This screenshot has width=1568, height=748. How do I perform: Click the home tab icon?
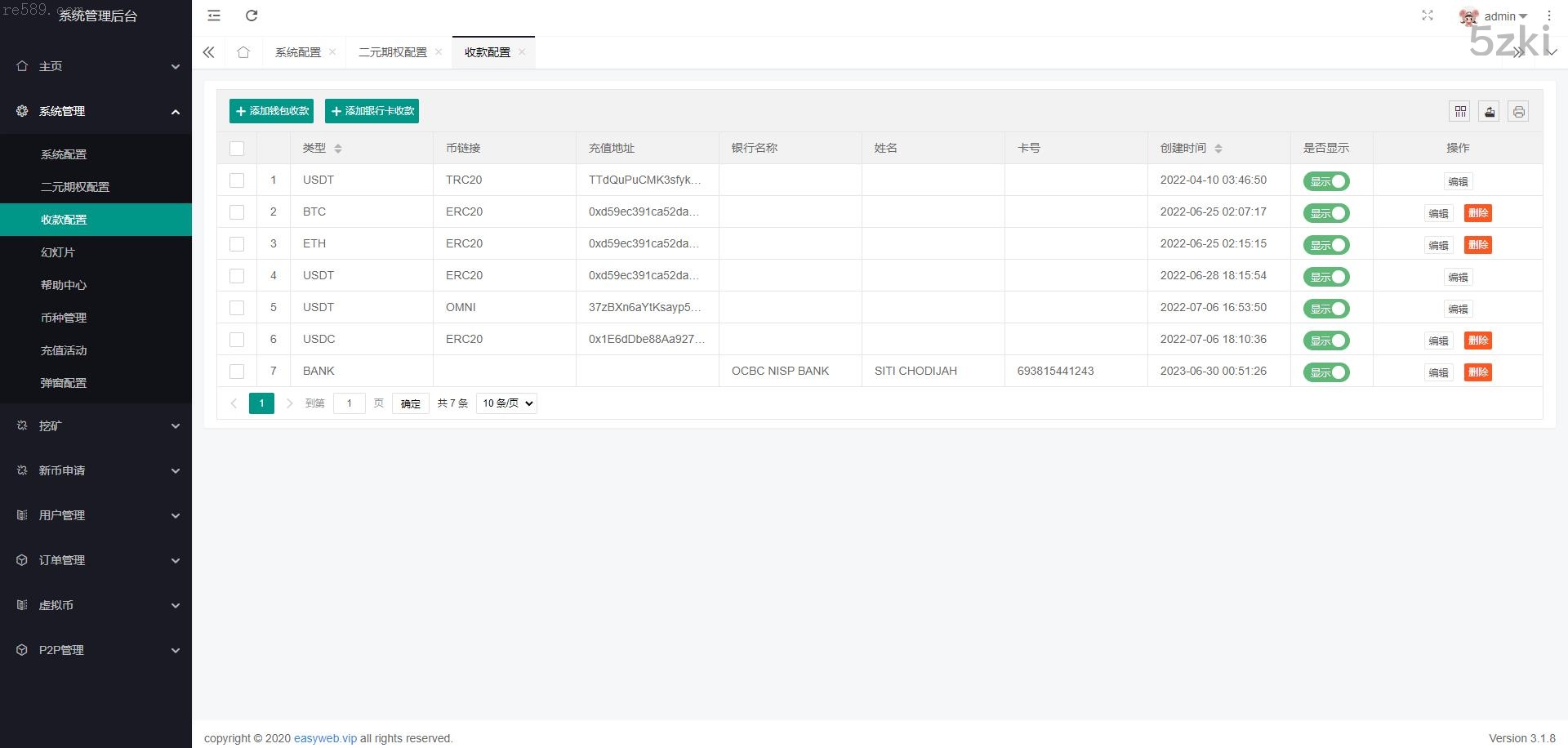click(x=243, y=52)
